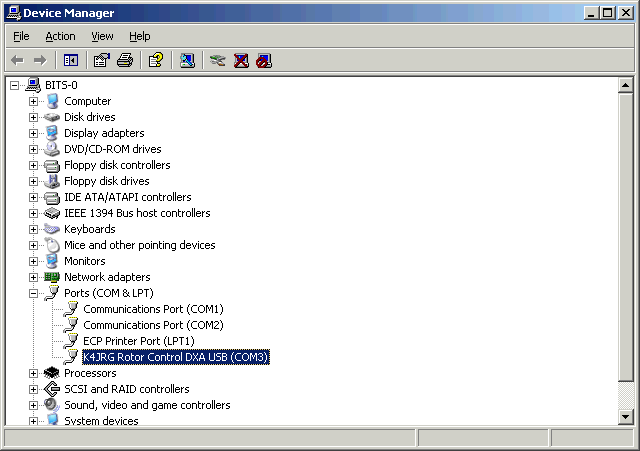Viewport: 640px width, 451px height.
Task: Close the Device Manager window
Action: click(626, 13)
